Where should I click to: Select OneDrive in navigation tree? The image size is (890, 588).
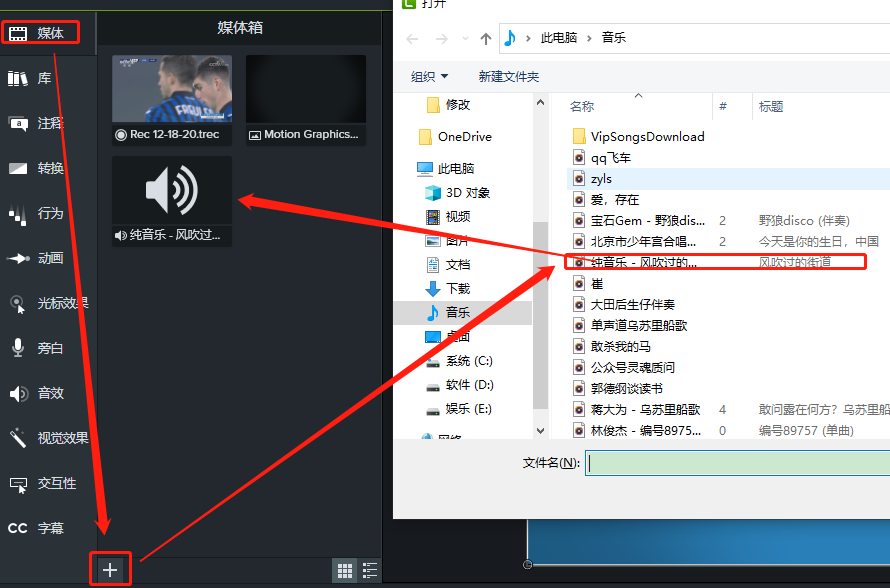tap(455, 137)
